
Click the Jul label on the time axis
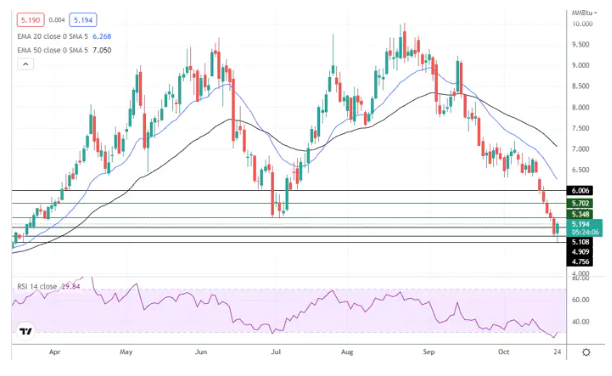[276, 352]
